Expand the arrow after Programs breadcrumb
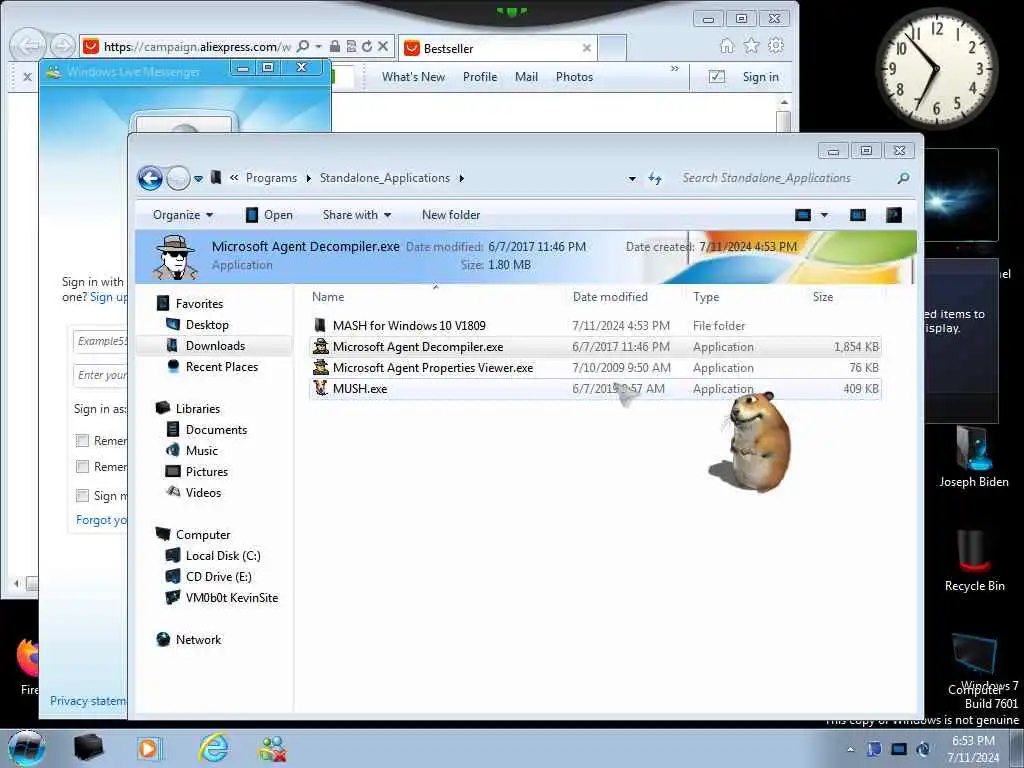1024x768 pixels. click(x=308, y=178)
